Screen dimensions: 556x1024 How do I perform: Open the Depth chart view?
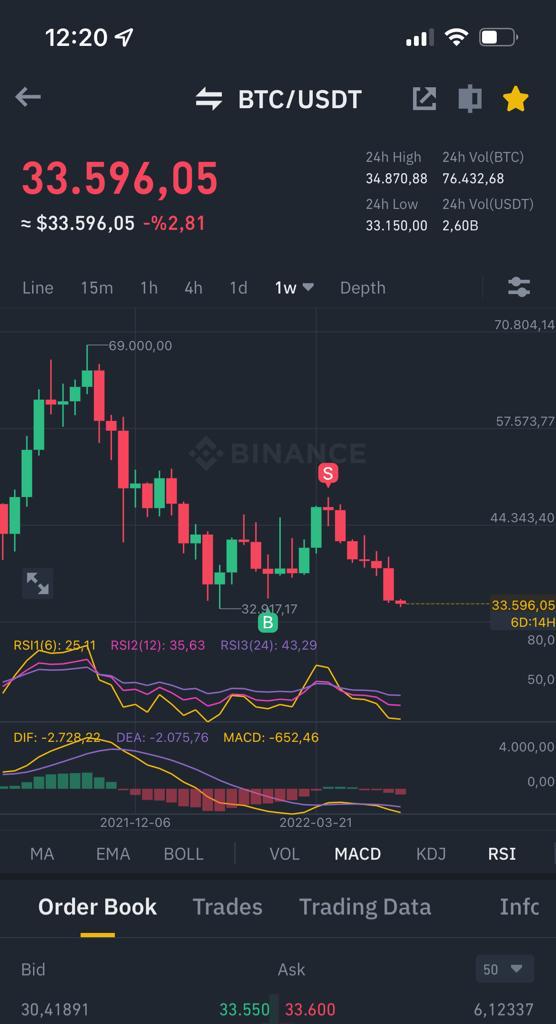[x=363, y=288]
